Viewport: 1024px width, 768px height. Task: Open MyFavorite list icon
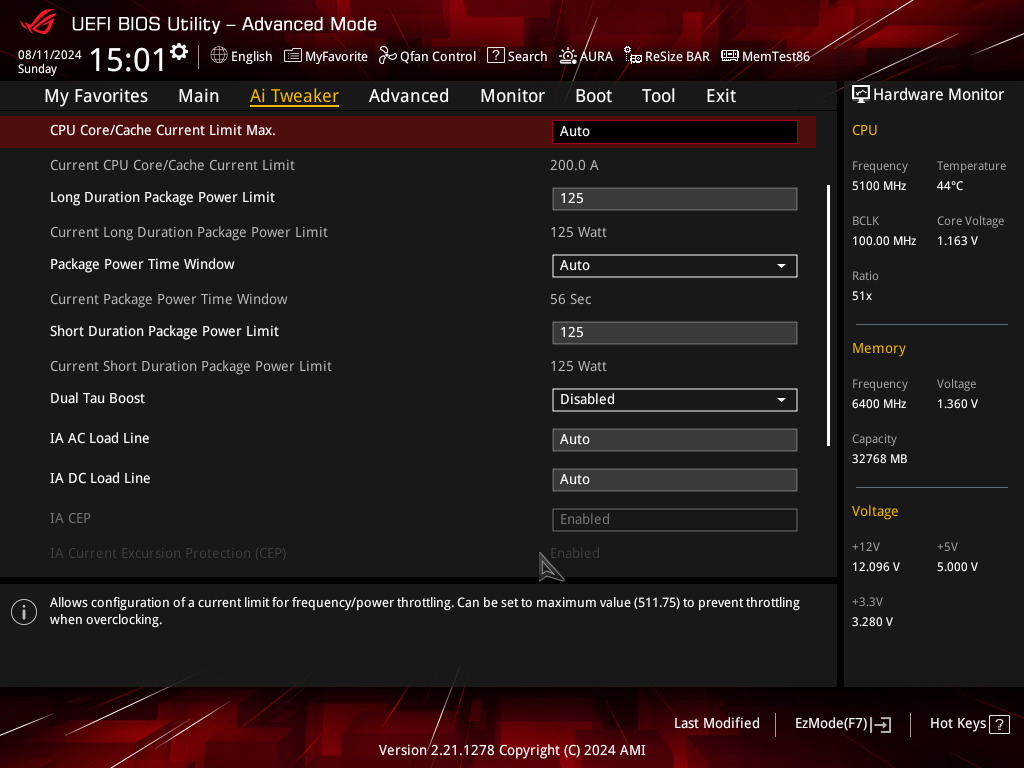point(293,56)
